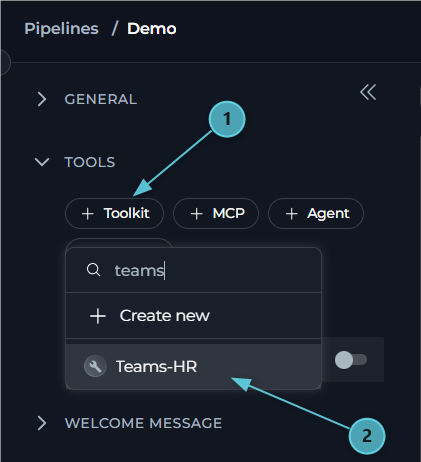This screenshot has width=421, height=462.
Task: Click the plus icon in Create new
Action: (98, 316)
